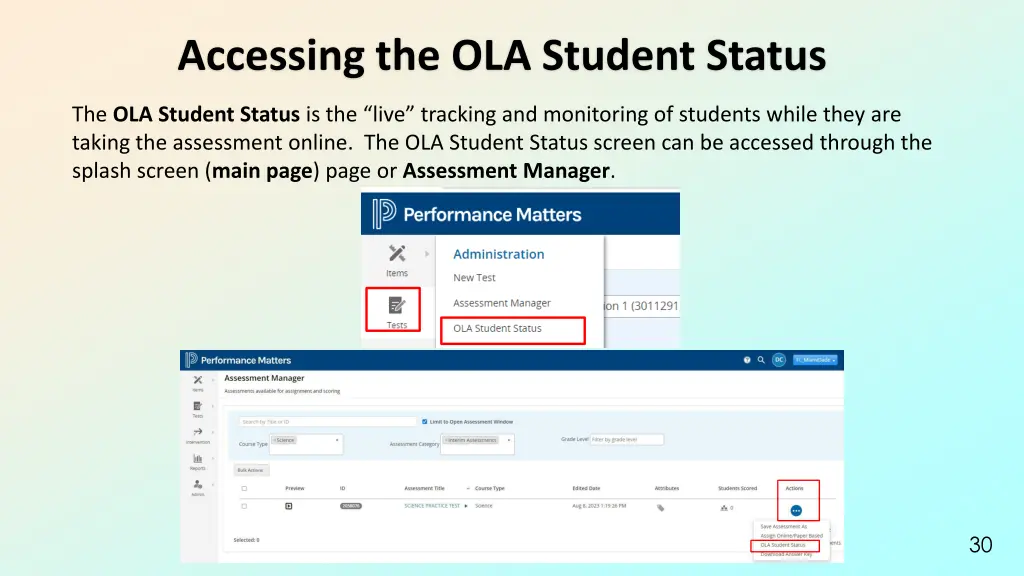Check the Science Practice Test row checkbox

[x=244, y=506]
